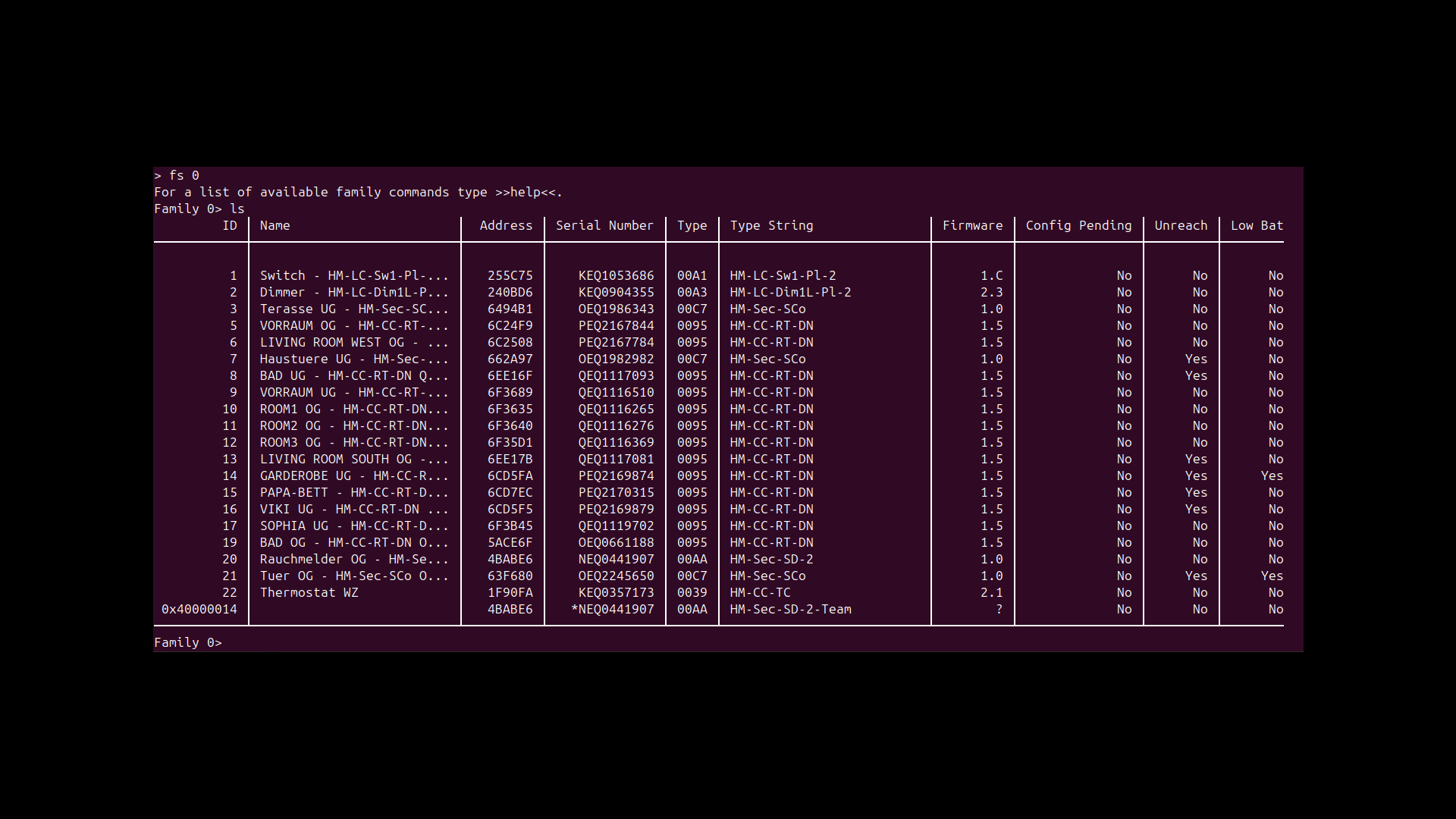Click the name 'Terasse UG - HM-Sec-SC...'
The height and width of the screenshot is (819, 1456).
354,309
